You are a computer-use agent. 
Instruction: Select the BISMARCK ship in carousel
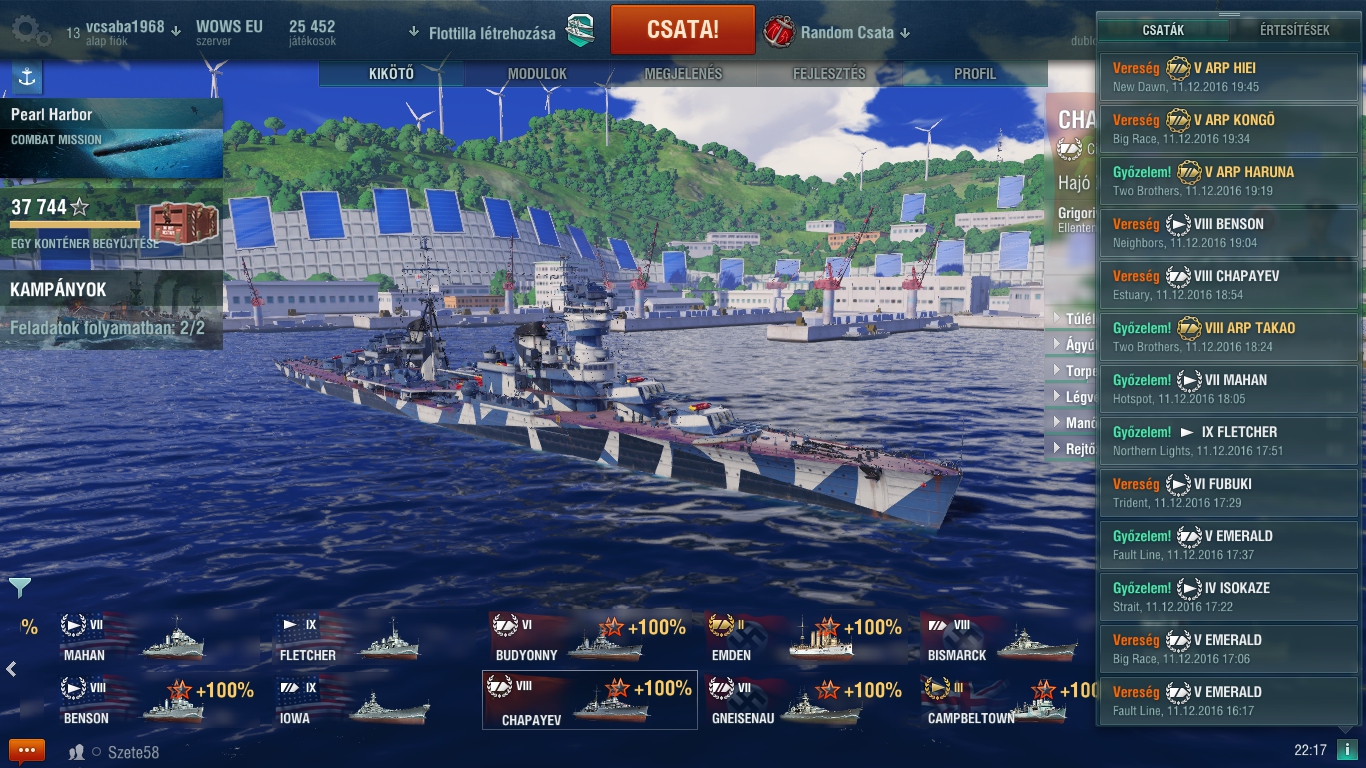[1000, 640]
